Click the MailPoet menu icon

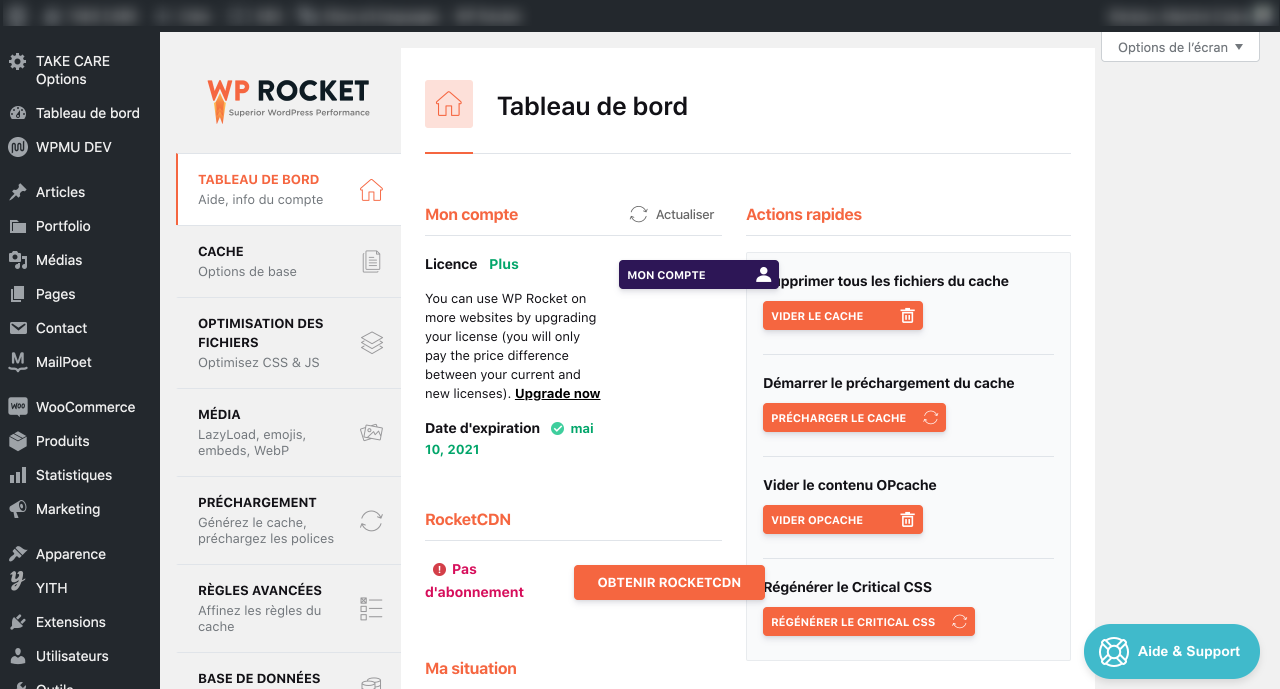(17, 362)
